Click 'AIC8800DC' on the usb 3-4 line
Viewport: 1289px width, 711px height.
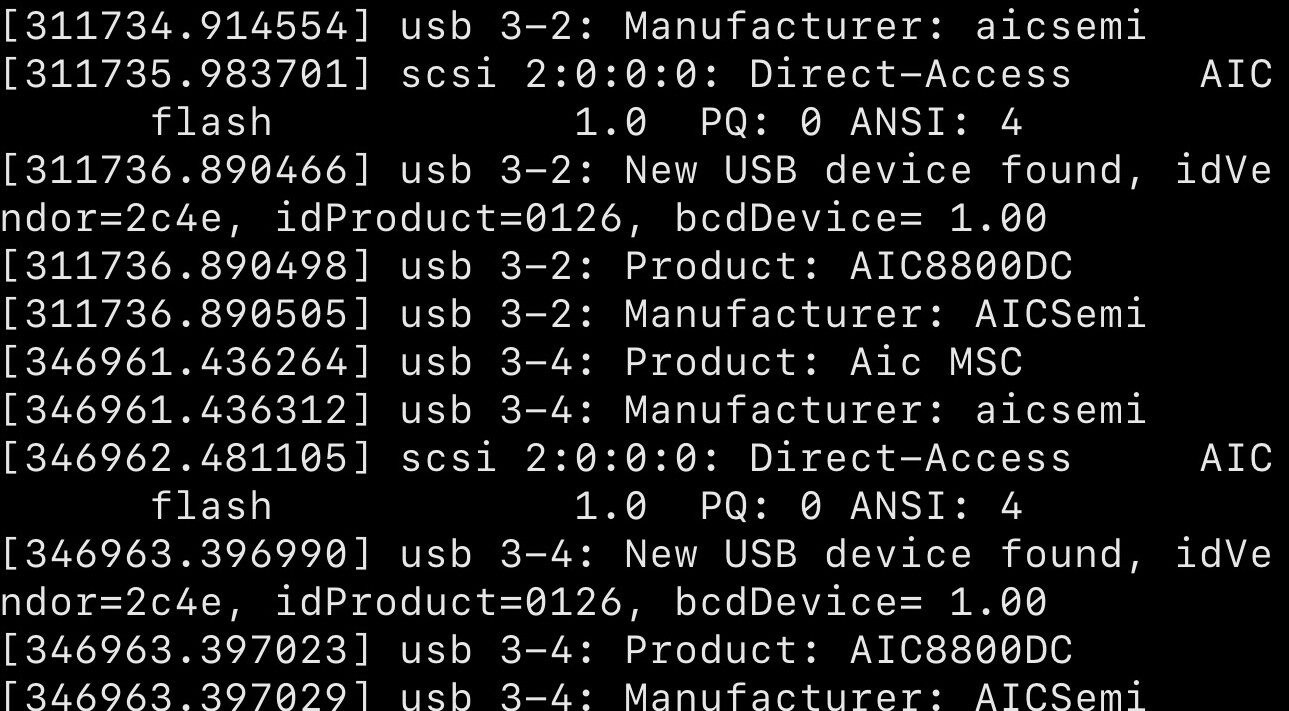coord(962,650)
